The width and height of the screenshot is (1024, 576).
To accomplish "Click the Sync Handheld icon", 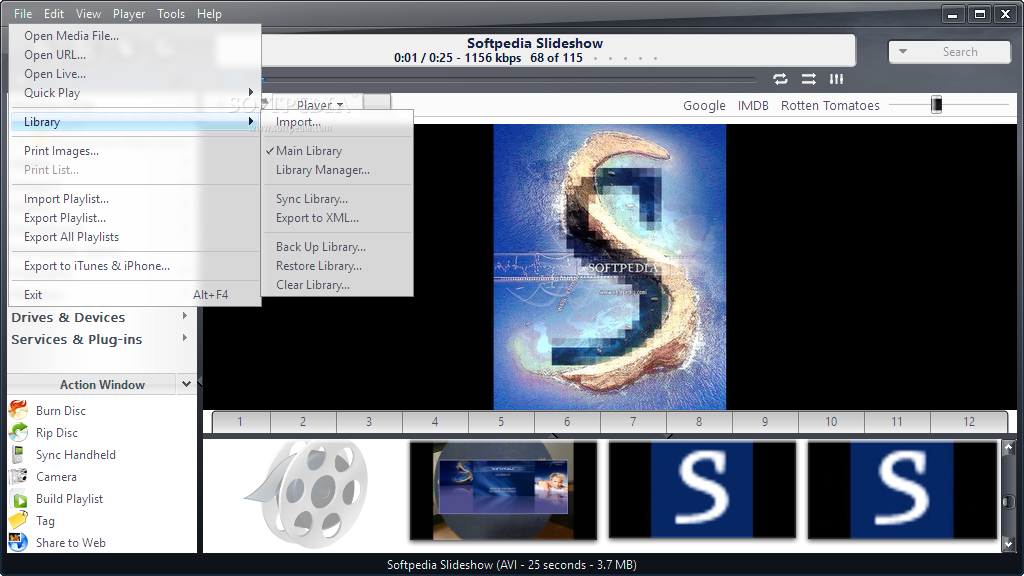I will 18,455.
